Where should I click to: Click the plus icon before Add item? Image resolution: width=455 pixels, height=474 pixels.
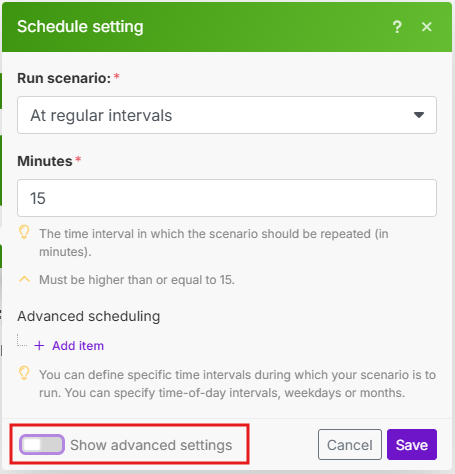tap(39, 346)
